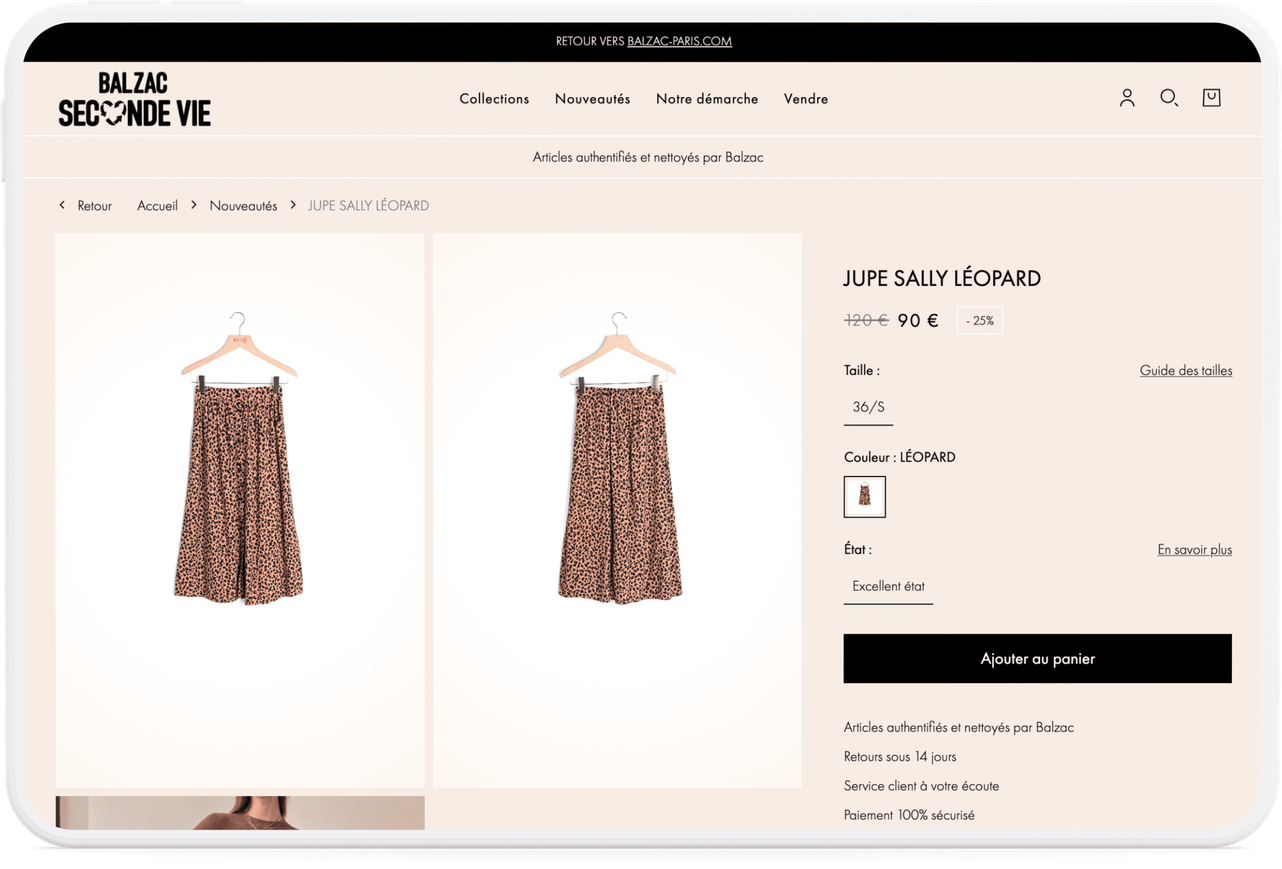Choose the Léopard color swatch

click(864, 496)
